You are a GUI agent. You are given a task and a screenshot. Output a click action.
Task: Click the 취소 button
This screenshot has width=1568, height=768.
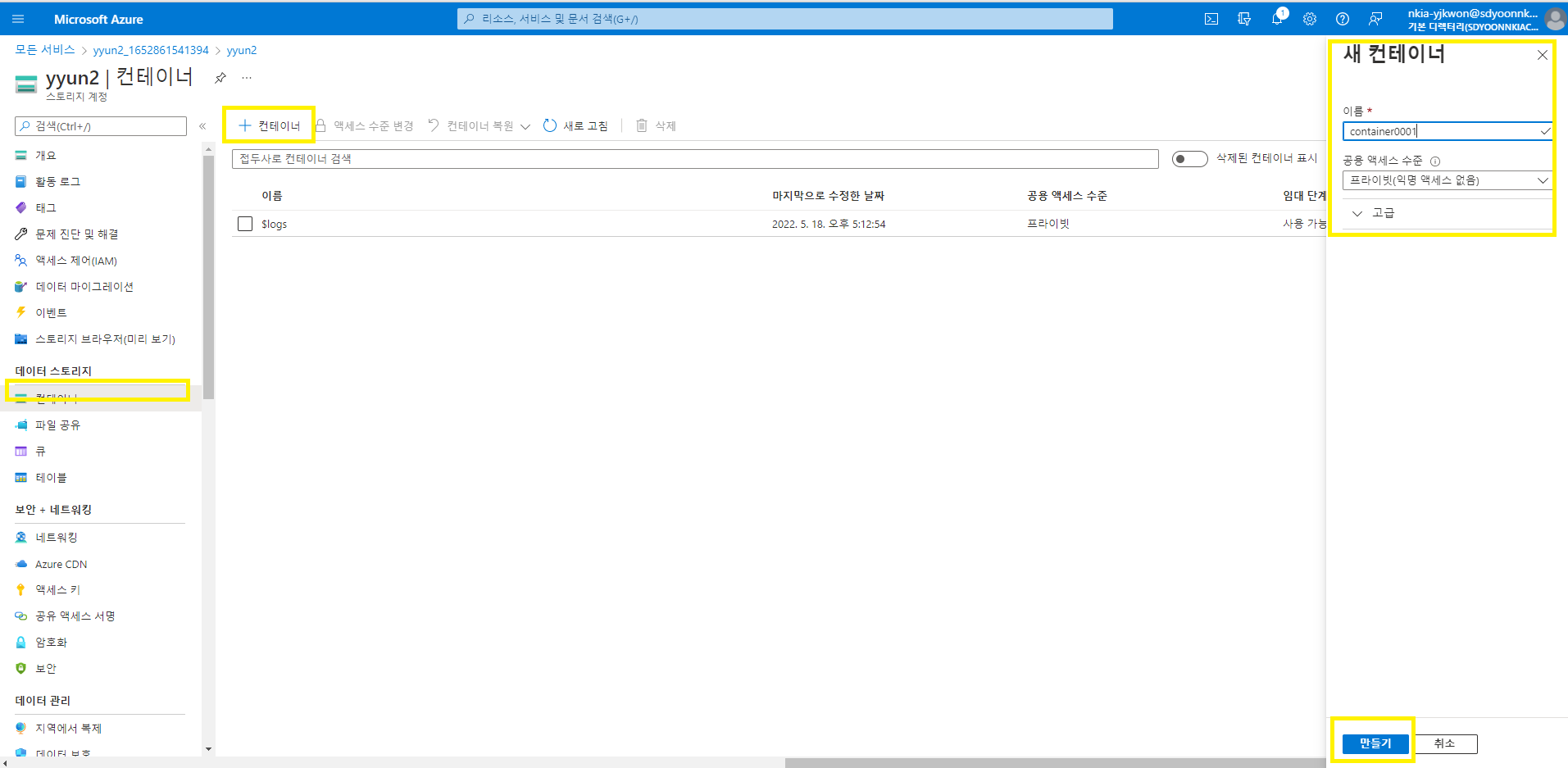(x=1444, y=743)
